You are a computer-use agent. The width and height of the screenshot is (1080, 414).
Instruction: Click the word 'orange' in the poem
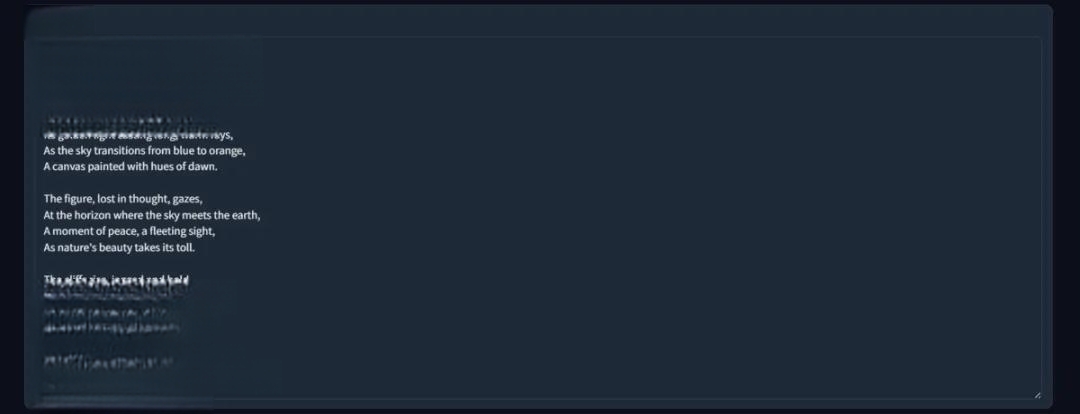pos(227,152)
